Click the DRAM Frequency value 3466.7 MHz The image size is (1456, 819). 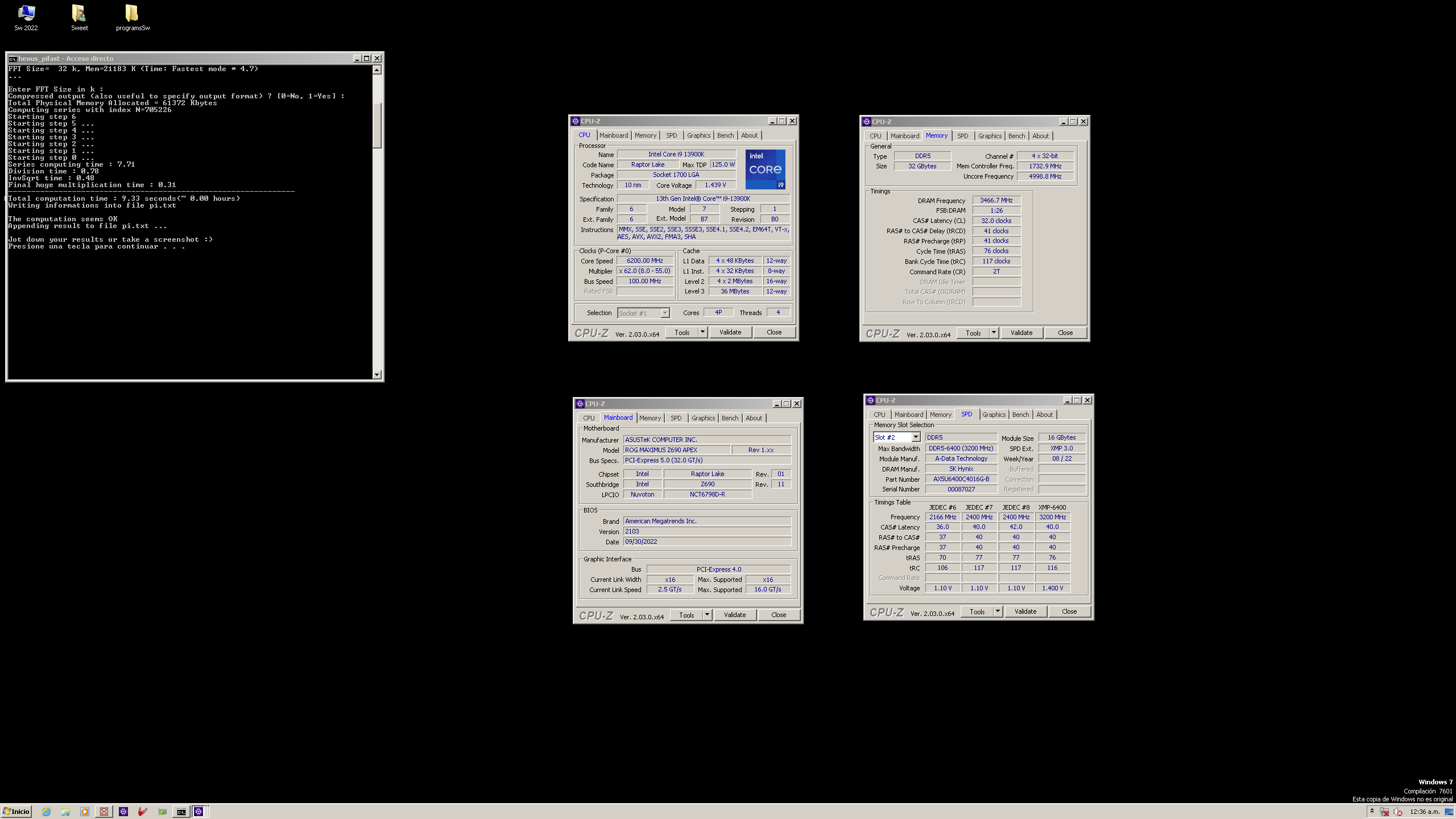pos(996,200)
